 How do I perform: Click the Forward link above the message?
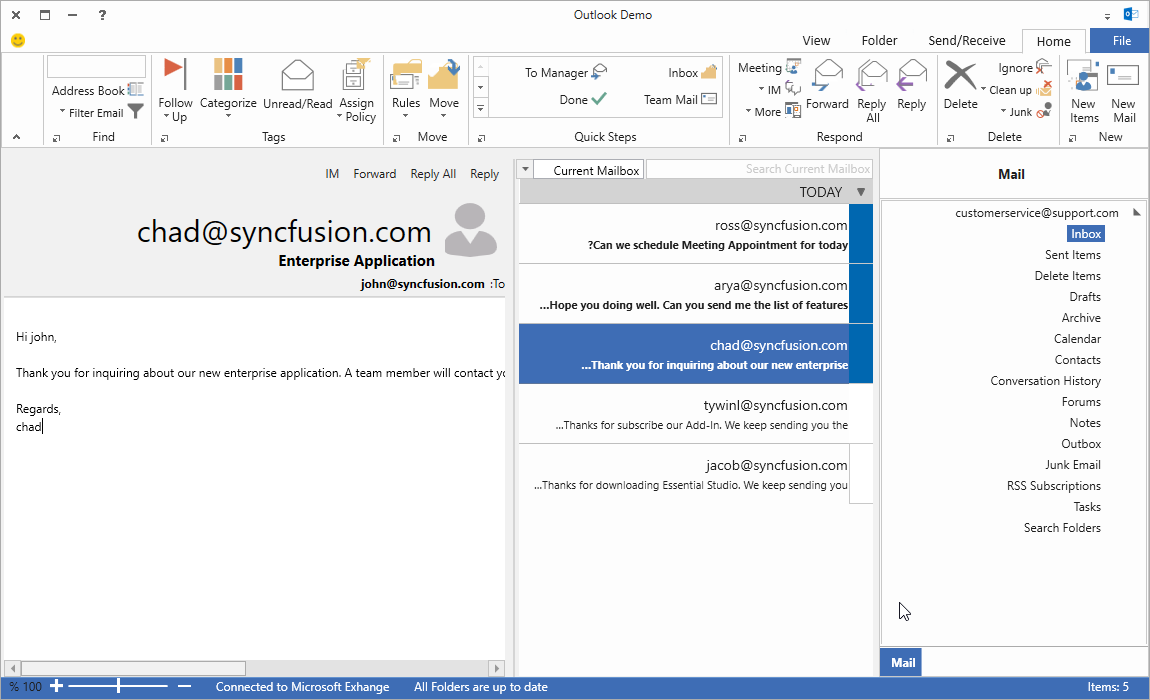[374, 173]
